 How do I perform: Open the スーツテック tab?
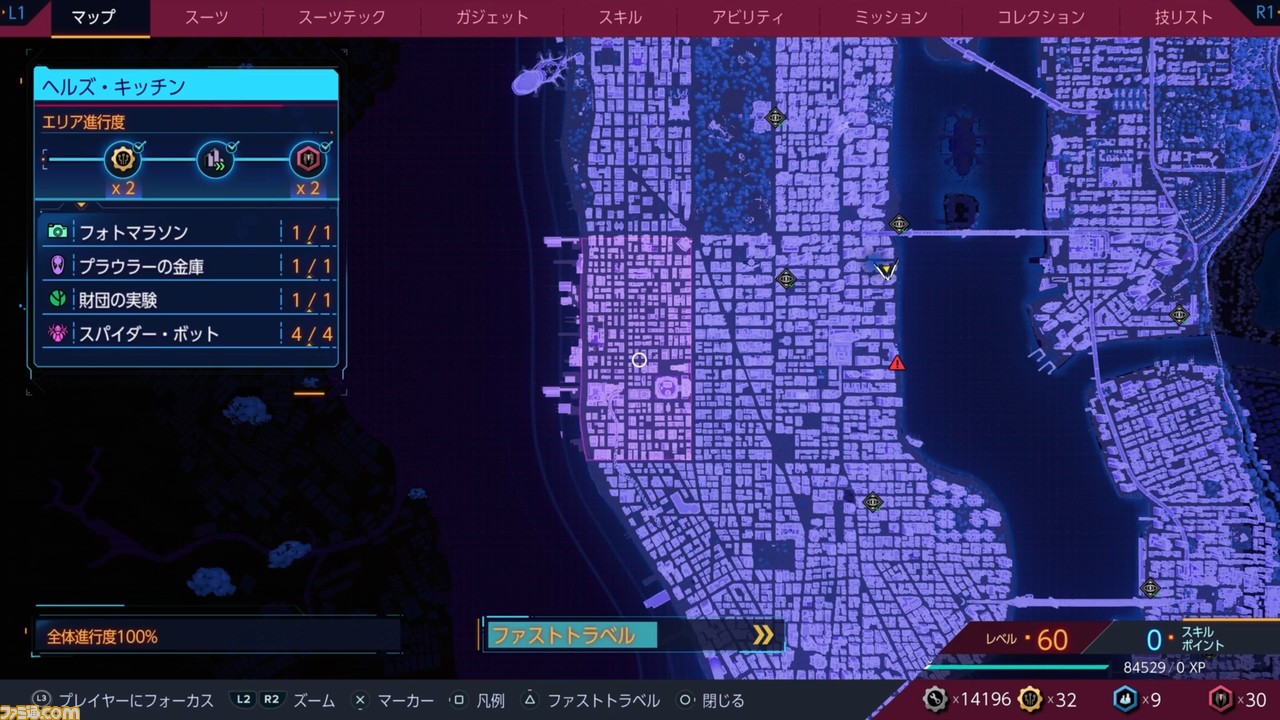click(342, 17)
